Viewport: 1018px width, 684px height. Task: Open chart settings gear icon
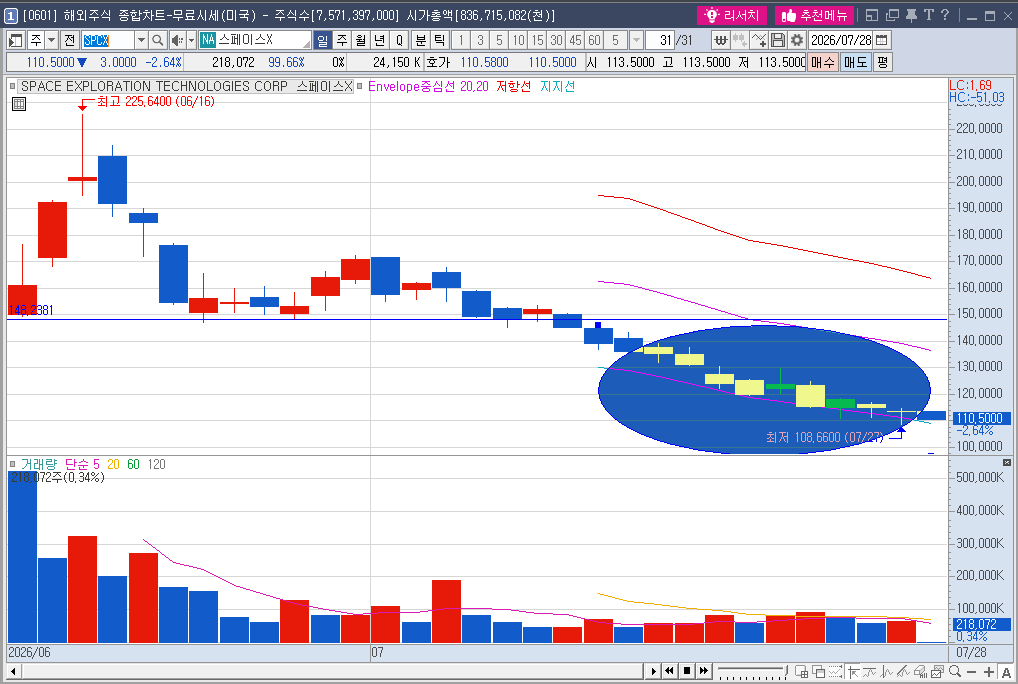tap(797, 40)
